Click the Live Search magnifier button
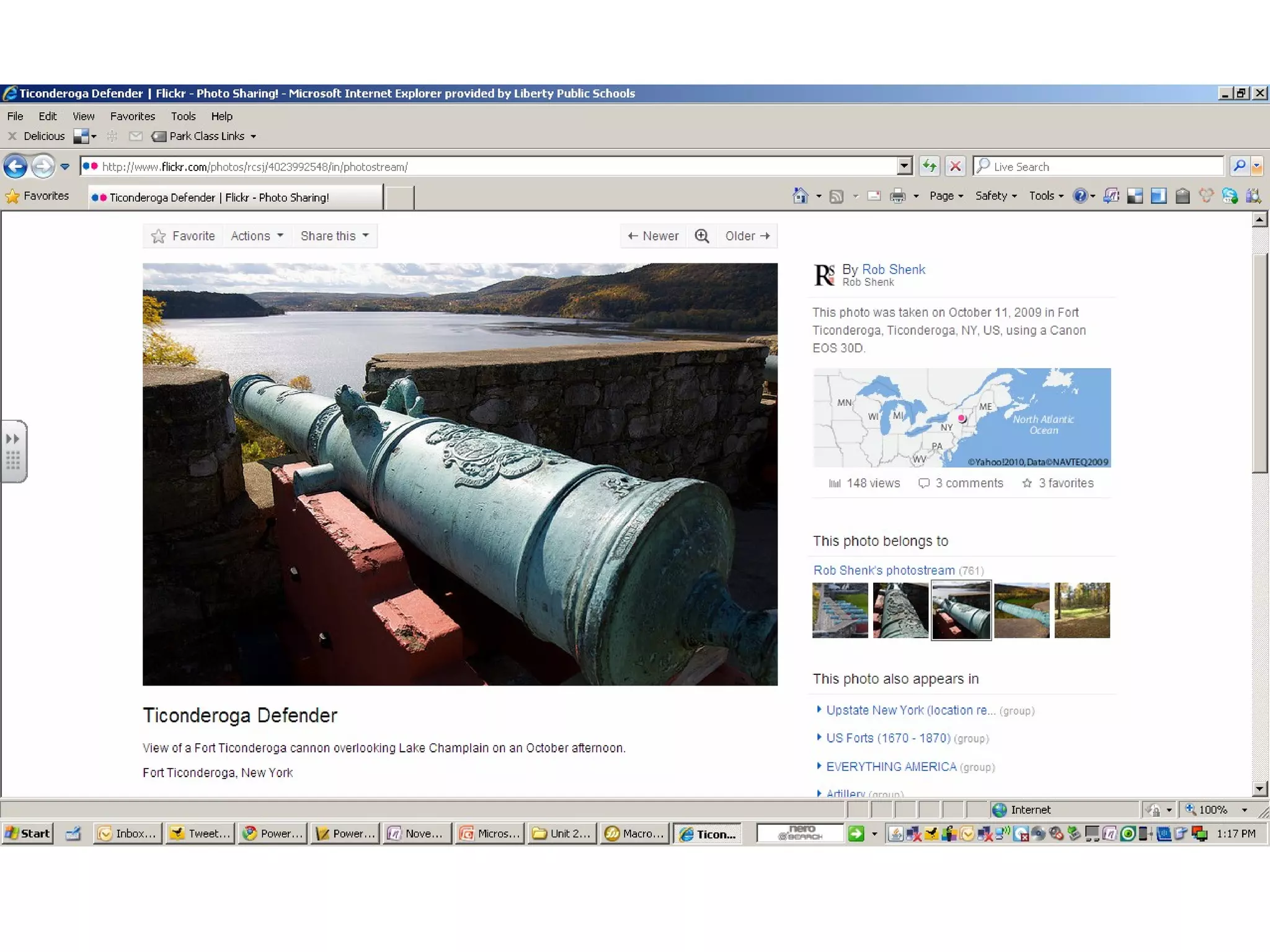 click(1238, 166)
